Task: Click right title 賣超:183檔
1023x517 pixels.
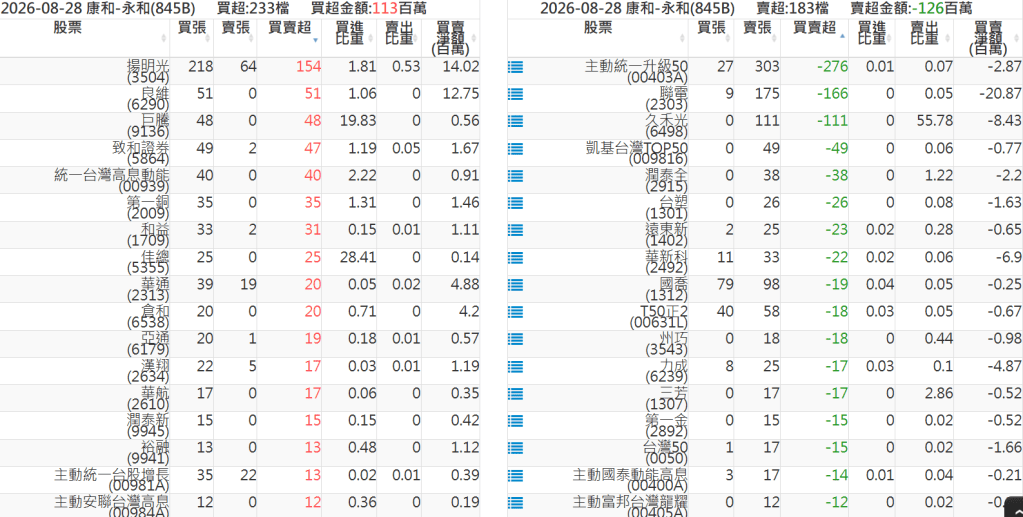Action: click(x=793, y=8)
